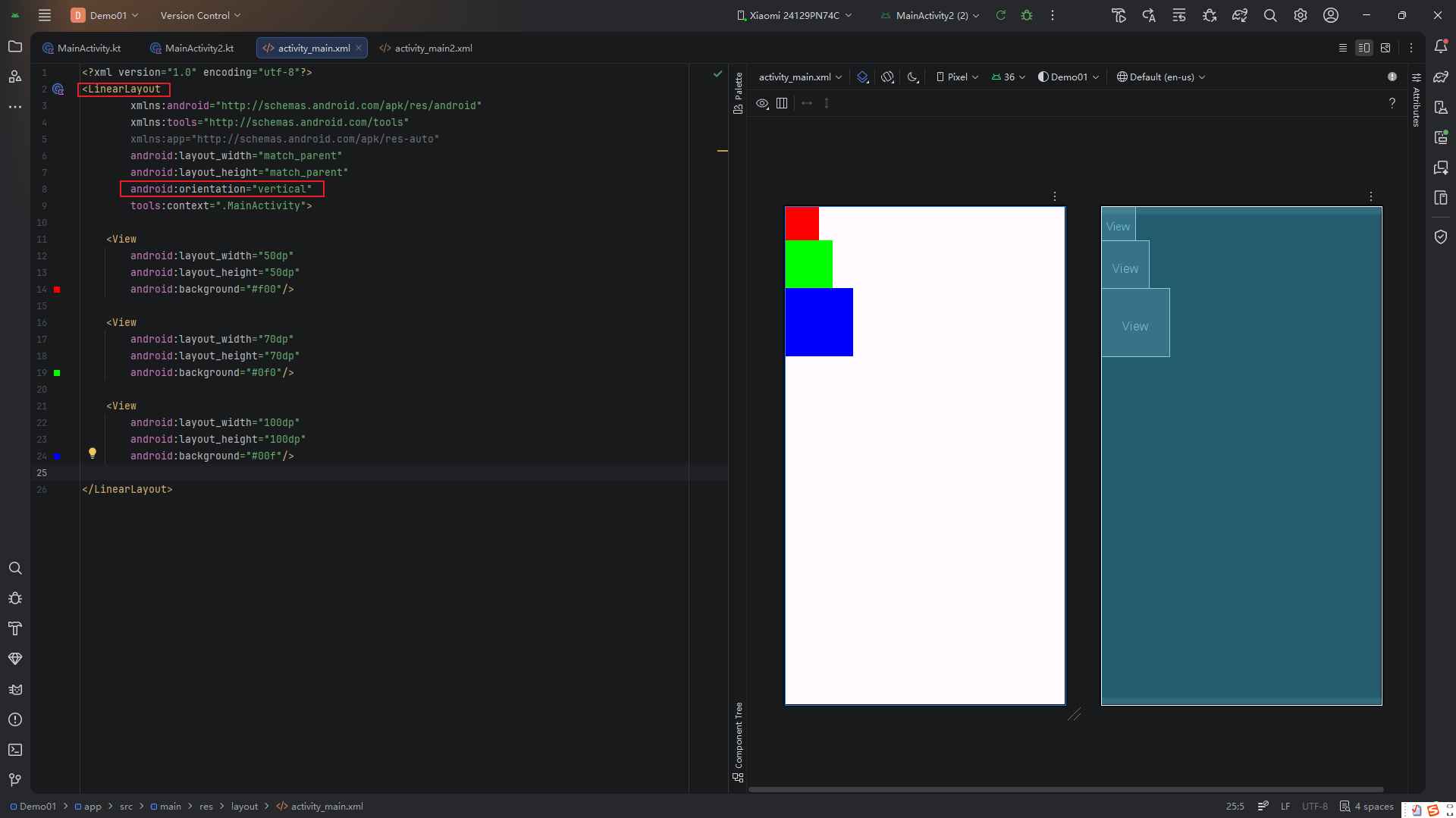Open run toolbar more actions menu
This screenshot has width=1456, height=818.
coord(1053,15)
